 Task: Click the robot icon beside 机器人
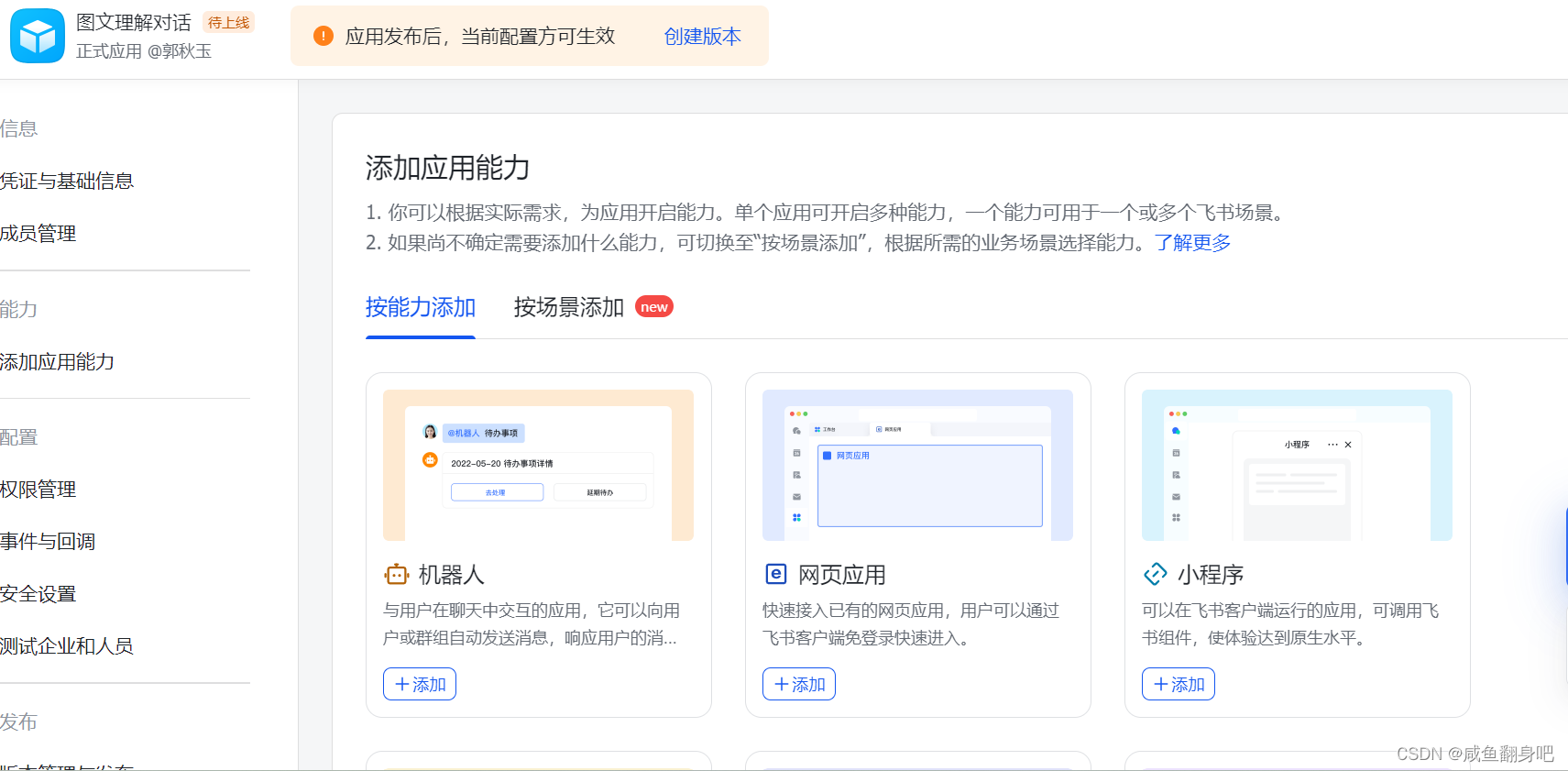tap(397, 574)
